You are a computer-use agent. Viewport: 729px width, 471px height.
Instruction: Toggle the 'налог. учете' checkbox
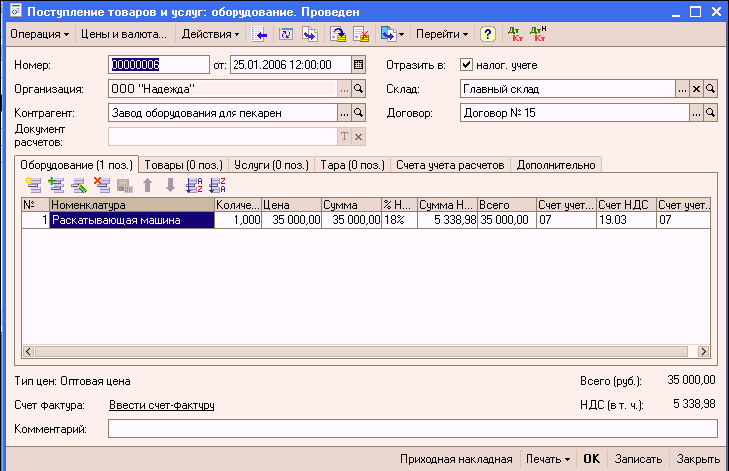(x=466, y=65)
